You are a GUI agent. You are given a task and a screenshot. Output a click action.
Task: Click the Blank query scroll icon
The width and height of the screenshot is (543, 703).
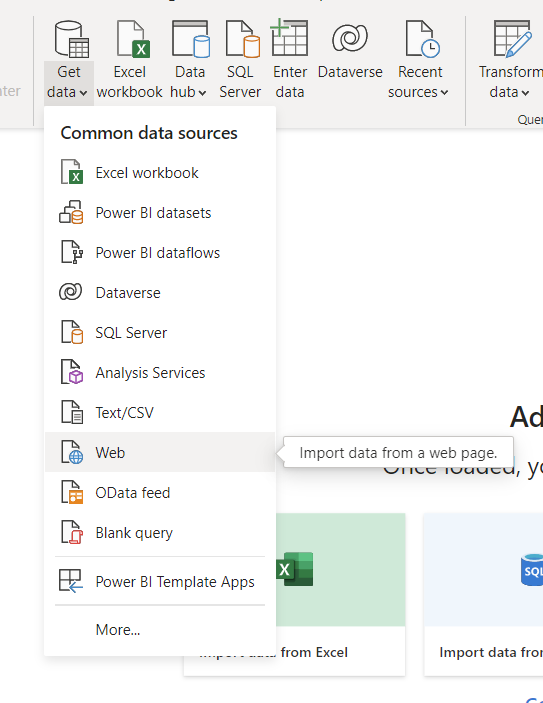click(72, 532)
